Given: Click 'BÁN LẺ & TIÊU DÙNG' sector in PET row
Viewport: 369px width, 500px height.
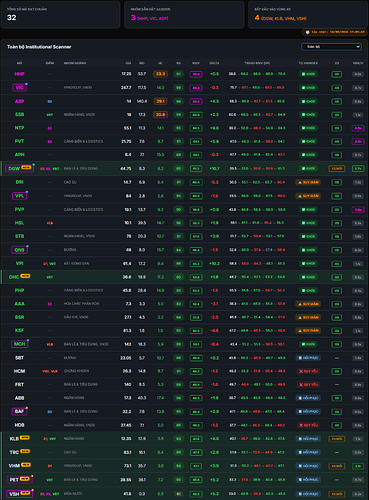Looking at the screenshot, I should (81, 480).
